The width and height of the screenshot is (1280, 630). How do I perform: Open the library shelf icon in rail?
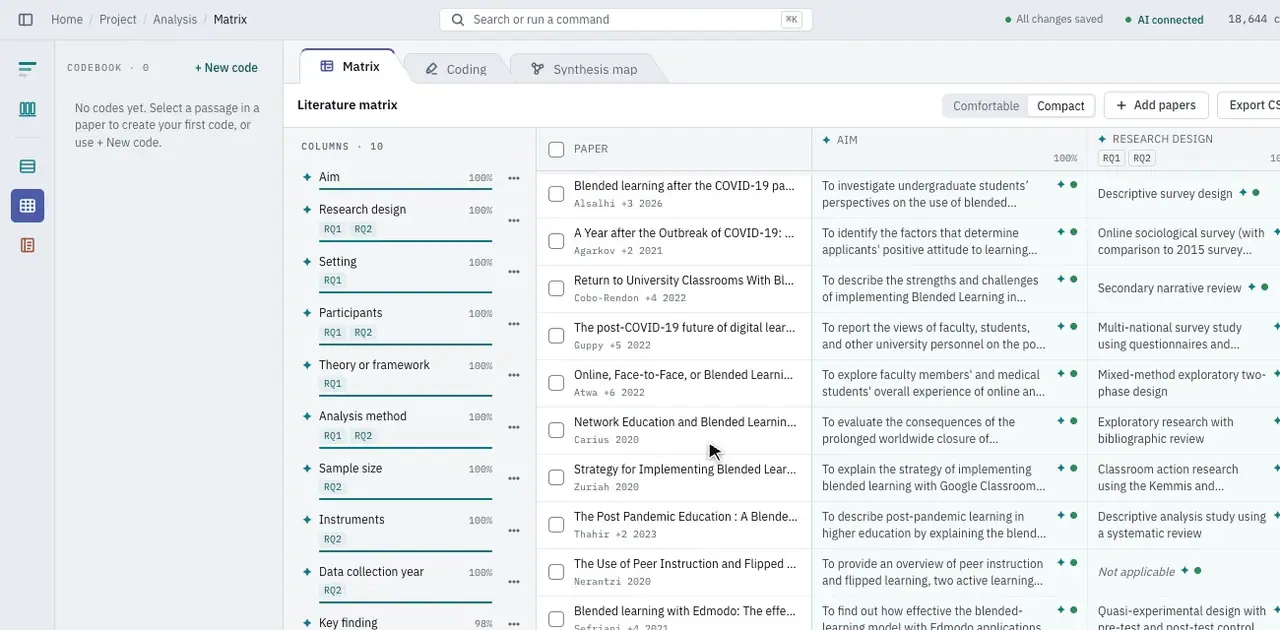27,109
